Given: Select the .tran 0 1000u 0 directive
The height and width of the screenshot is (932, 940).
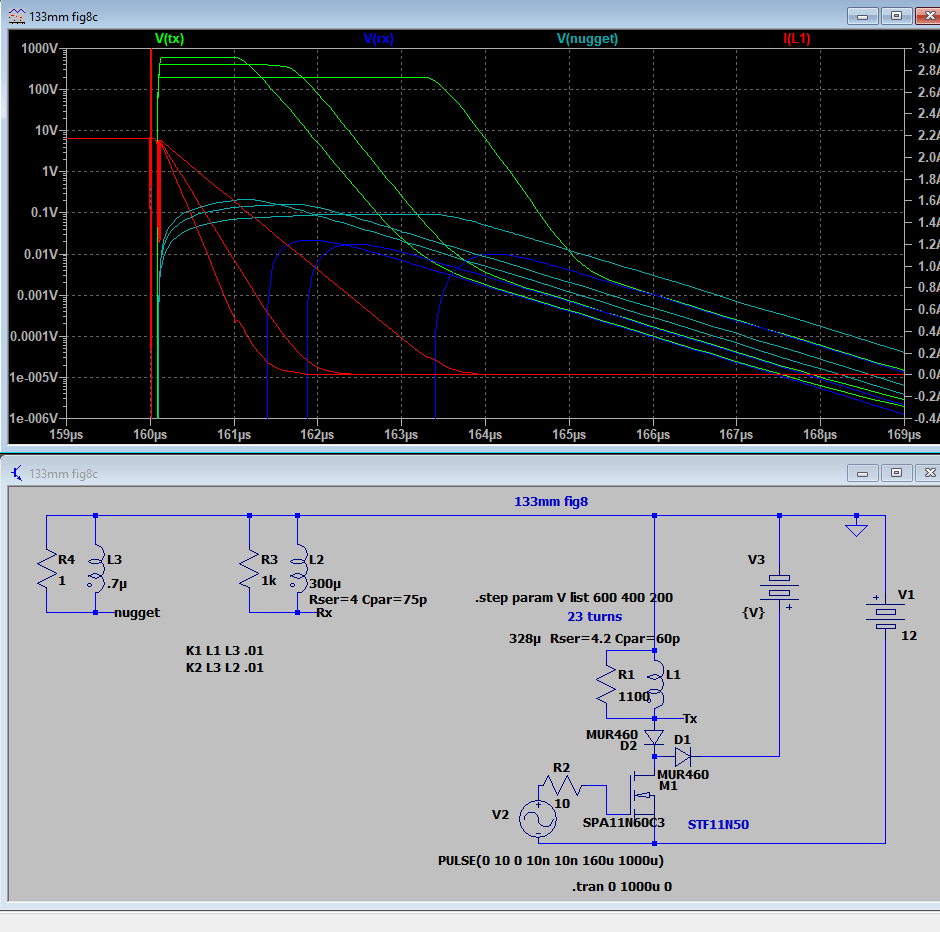Looking at the screenshot, I should click(621, 887).
